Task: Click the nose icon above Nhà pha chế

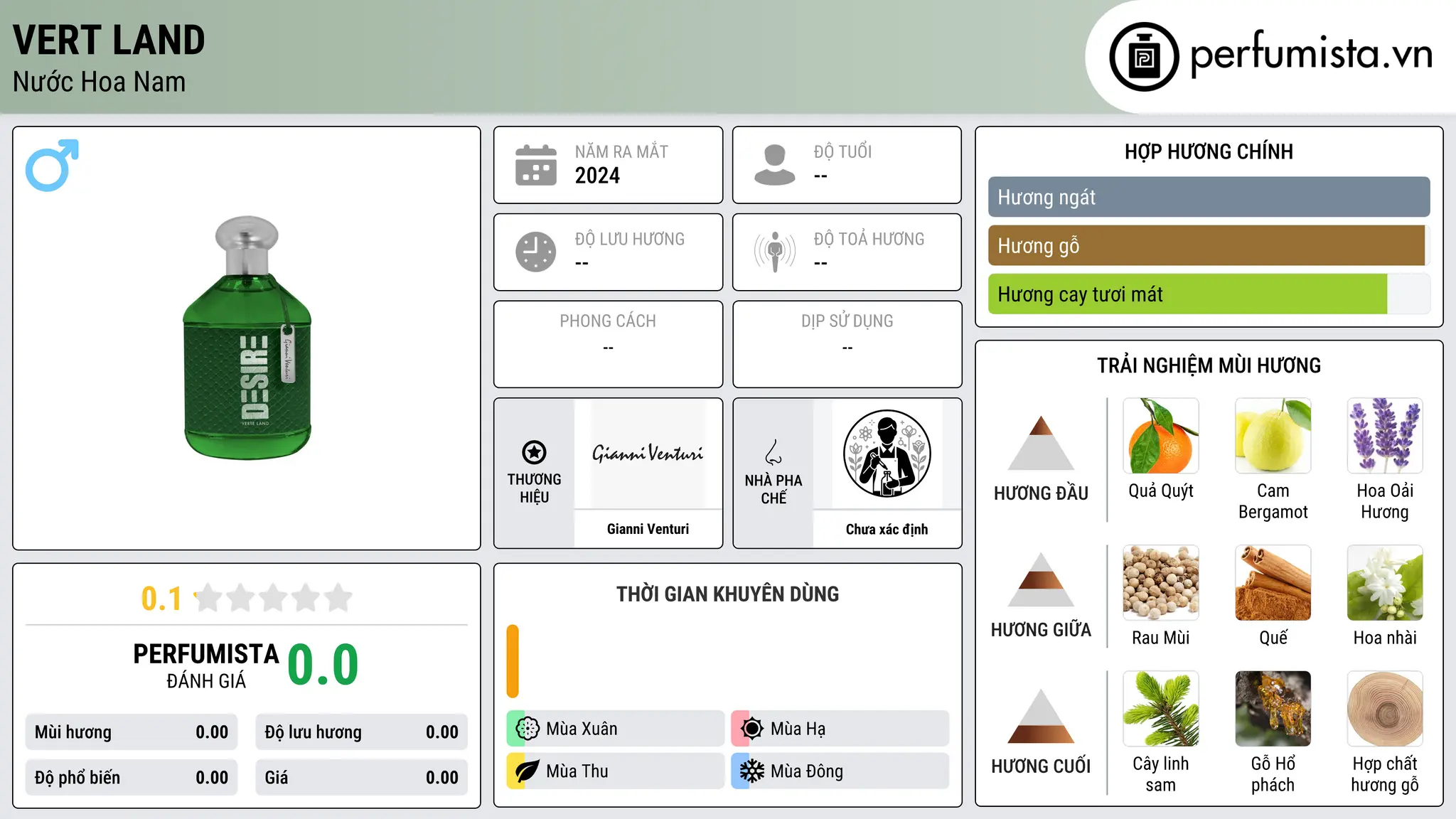Action: (x=773, y=452)
